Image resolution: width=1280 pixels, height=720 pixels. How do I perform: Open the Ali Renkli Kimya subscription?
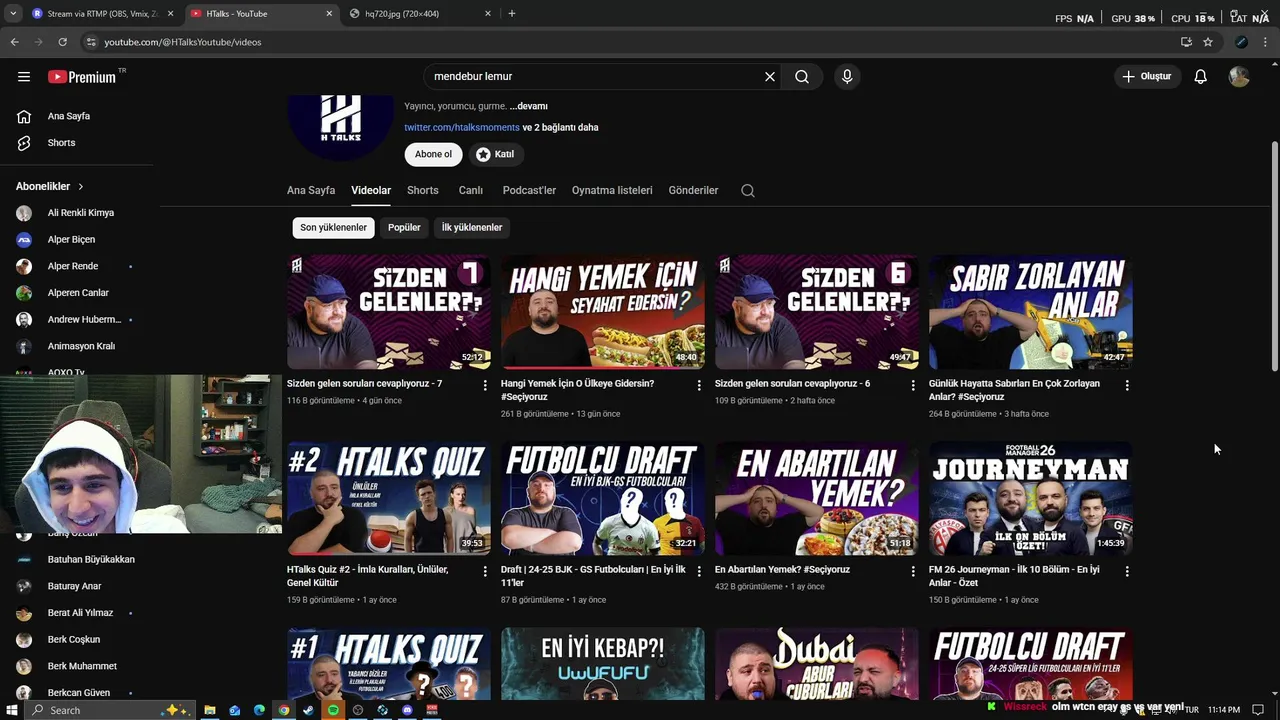[80, 213]
